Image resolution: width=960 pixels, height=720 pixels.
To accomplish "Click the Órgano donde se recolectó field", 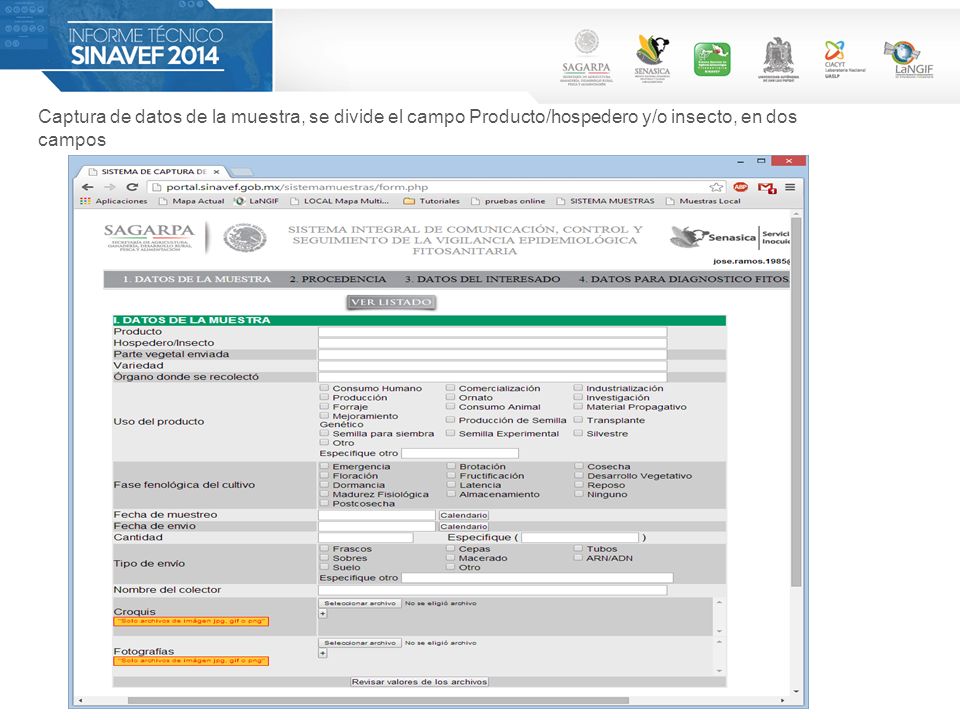I will 492,377.
